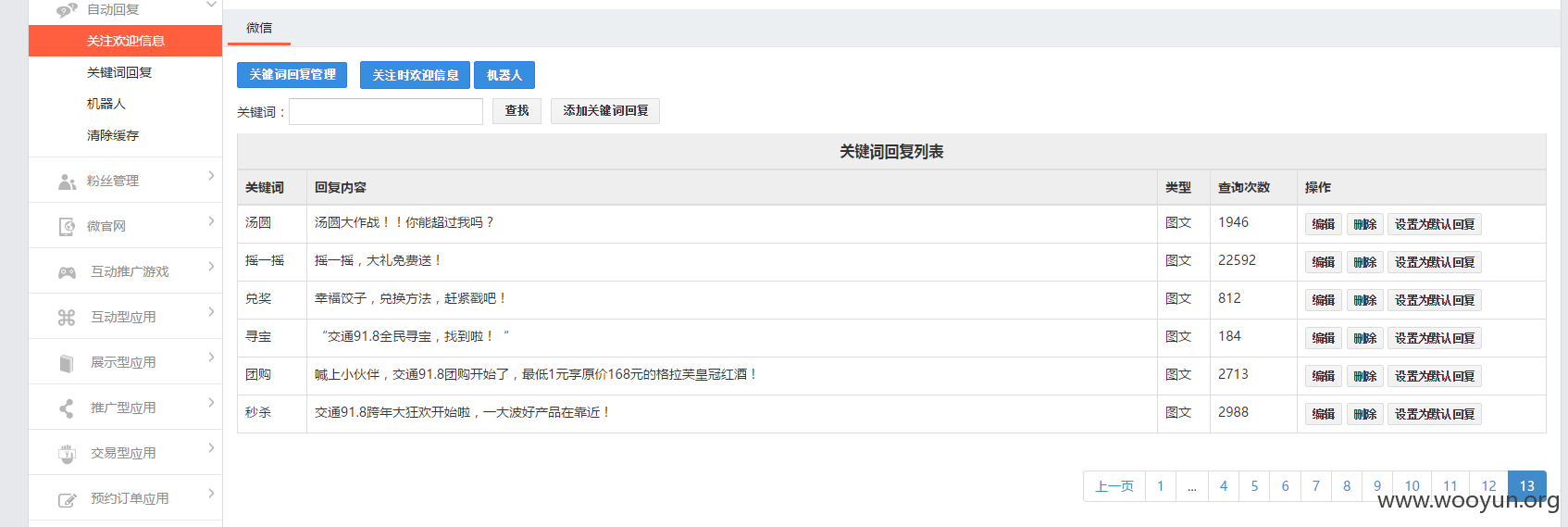
Task: Click the 查询次数 column header
Action: (x=1243, y=187)
